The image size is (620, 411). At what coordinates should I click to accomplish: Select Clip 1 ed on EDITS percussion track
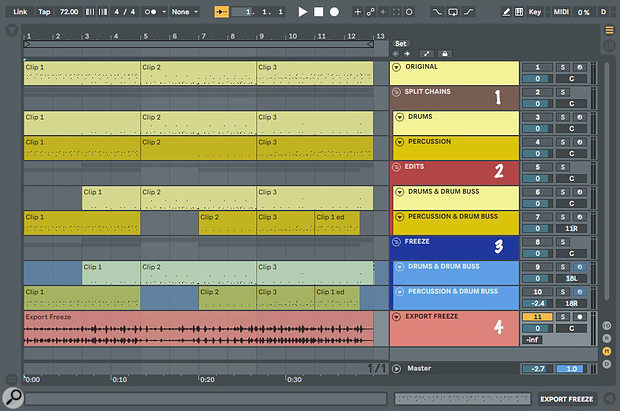click(337, 223)
